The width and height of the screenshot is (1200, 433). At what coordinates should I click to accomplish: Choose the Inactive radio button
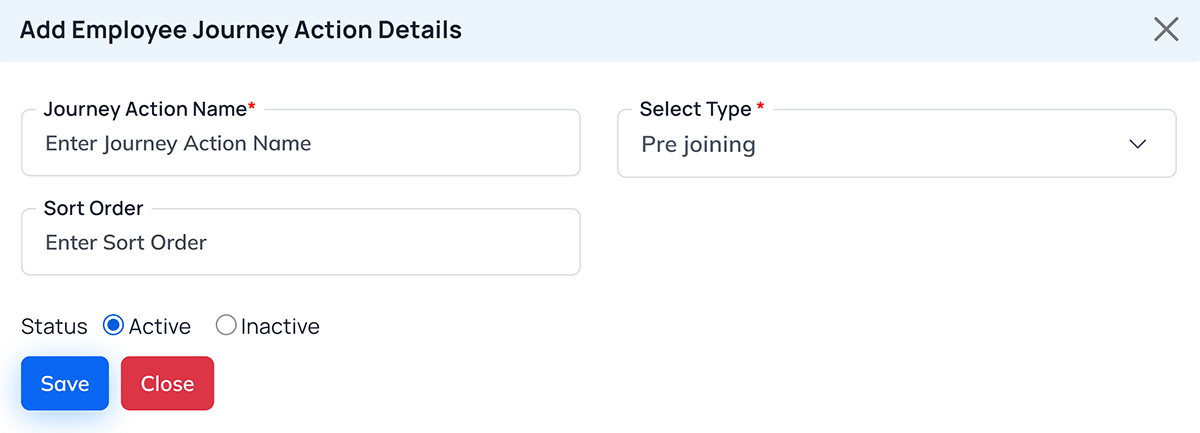[226, 325]
